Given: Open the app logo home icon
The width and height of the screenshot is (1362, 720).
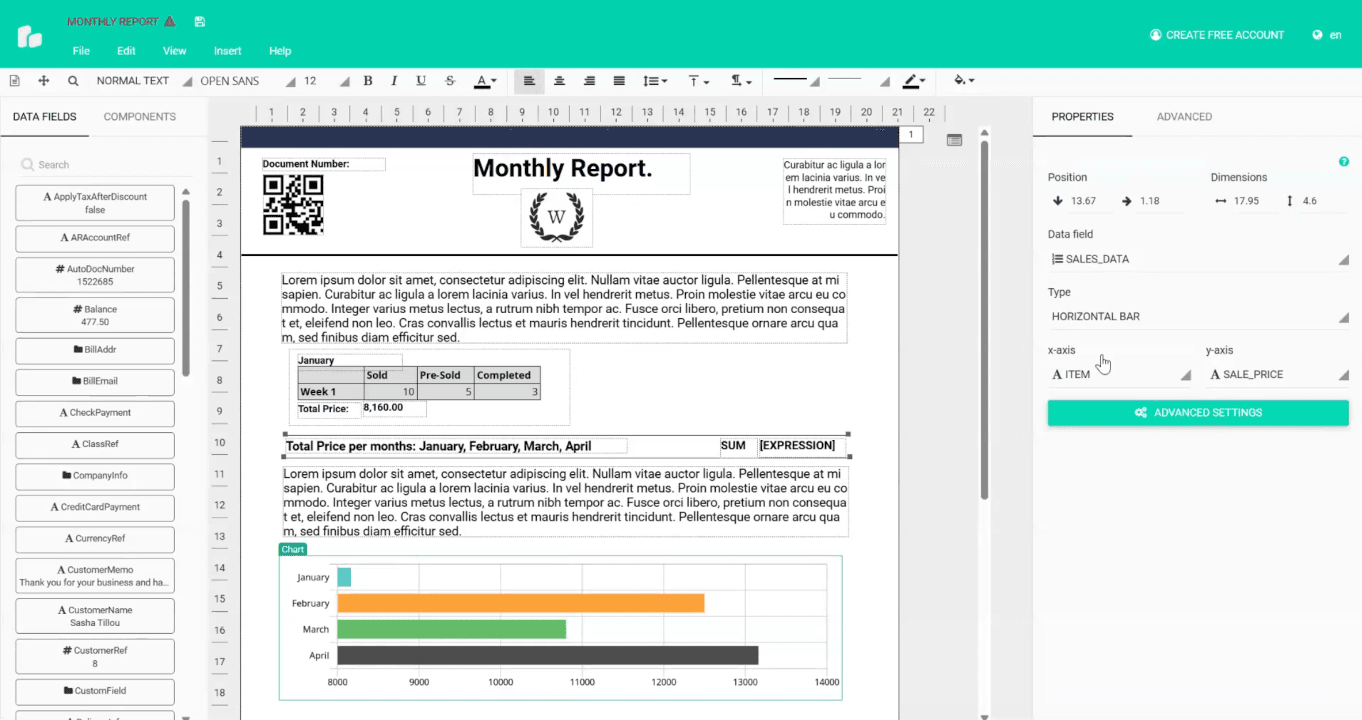Looking at the screenshot, I should tap(30, 36).
